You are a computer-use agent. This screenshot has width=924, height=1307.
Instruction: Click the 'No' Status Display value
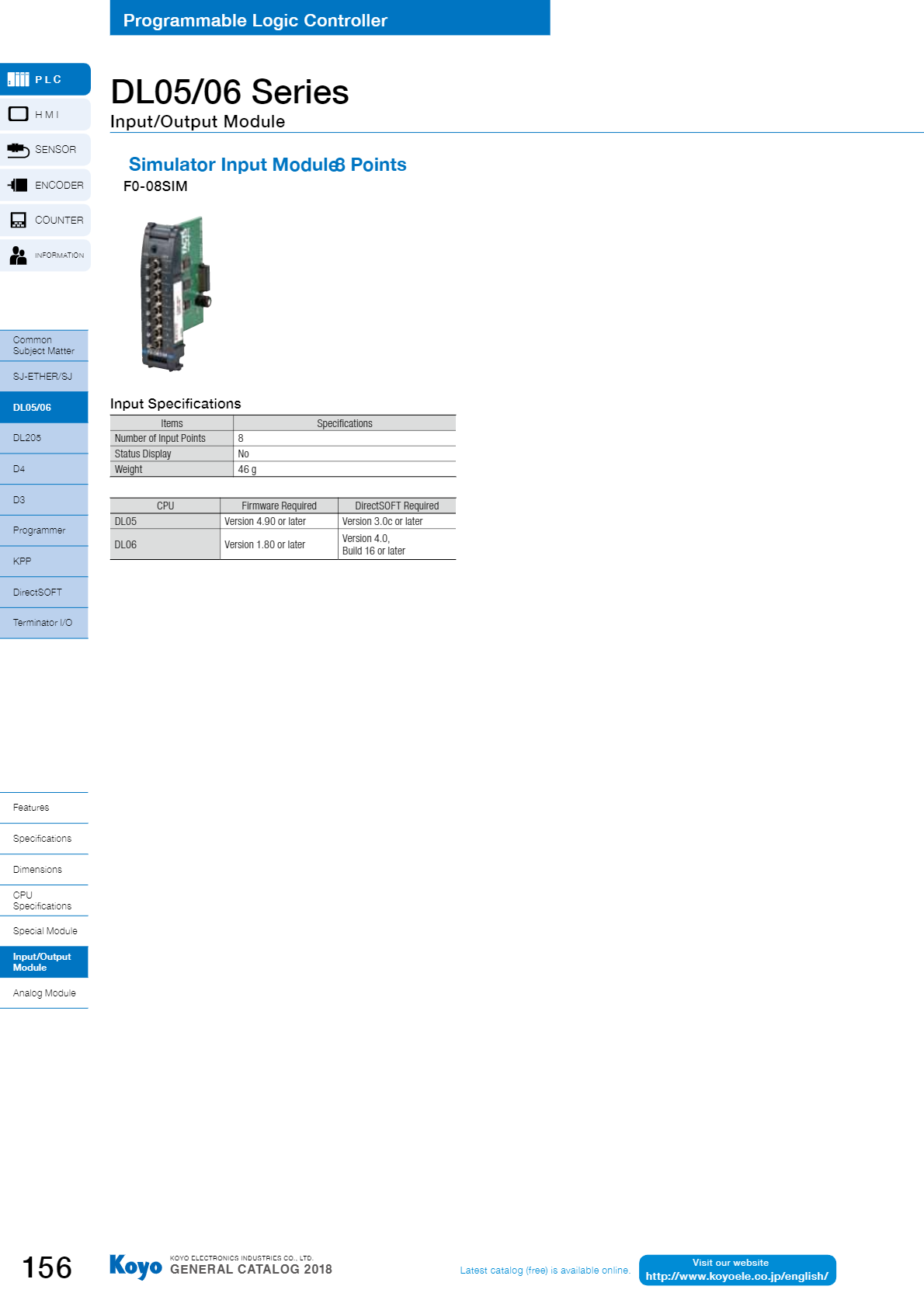click(x=243, y=454)
